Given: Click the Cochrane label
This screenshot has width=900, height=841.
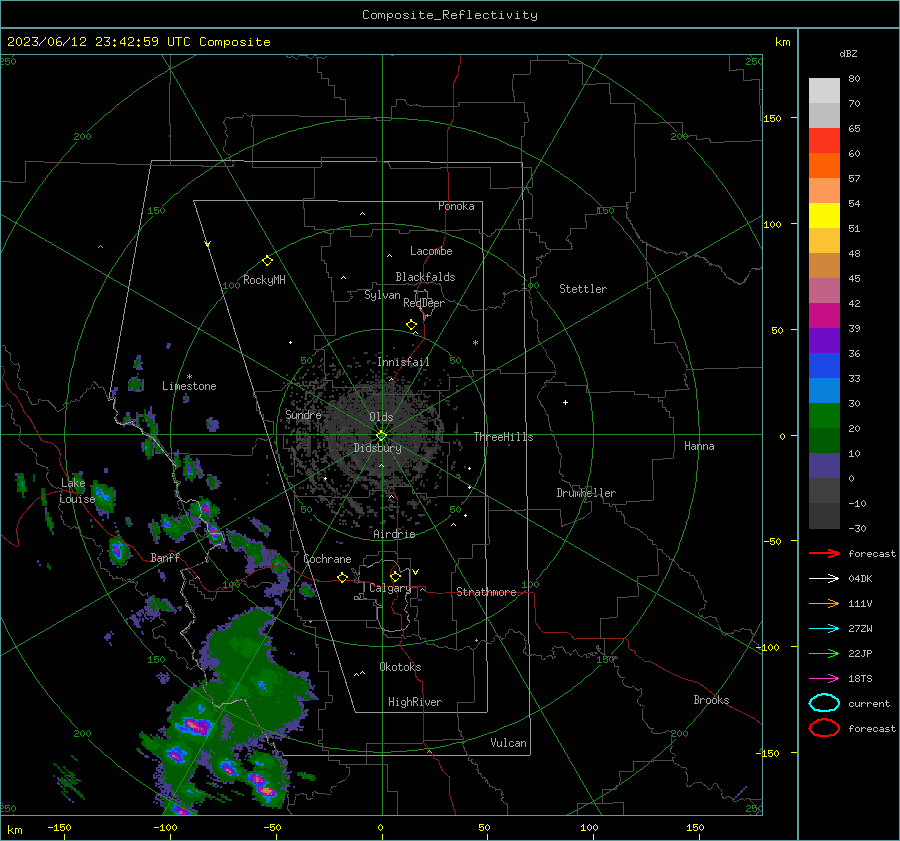Looking at the screenshot, I should (x=327, y=559).
